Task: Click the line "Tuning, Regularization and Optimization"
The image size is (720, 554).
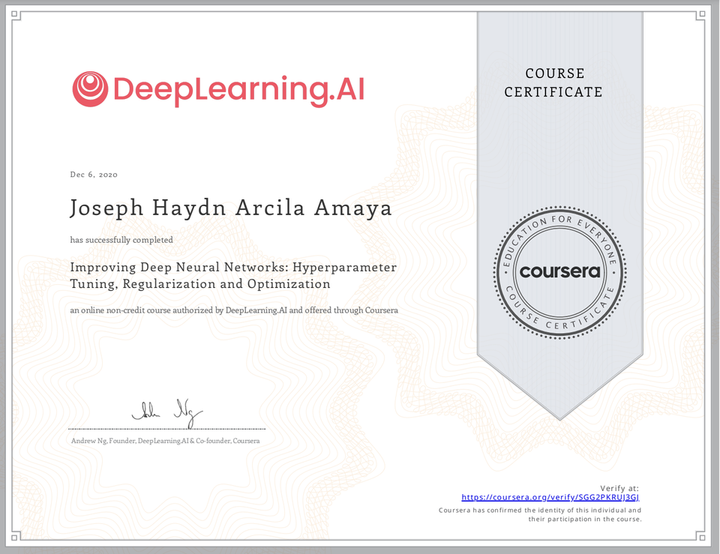Action: coord(200,284)
